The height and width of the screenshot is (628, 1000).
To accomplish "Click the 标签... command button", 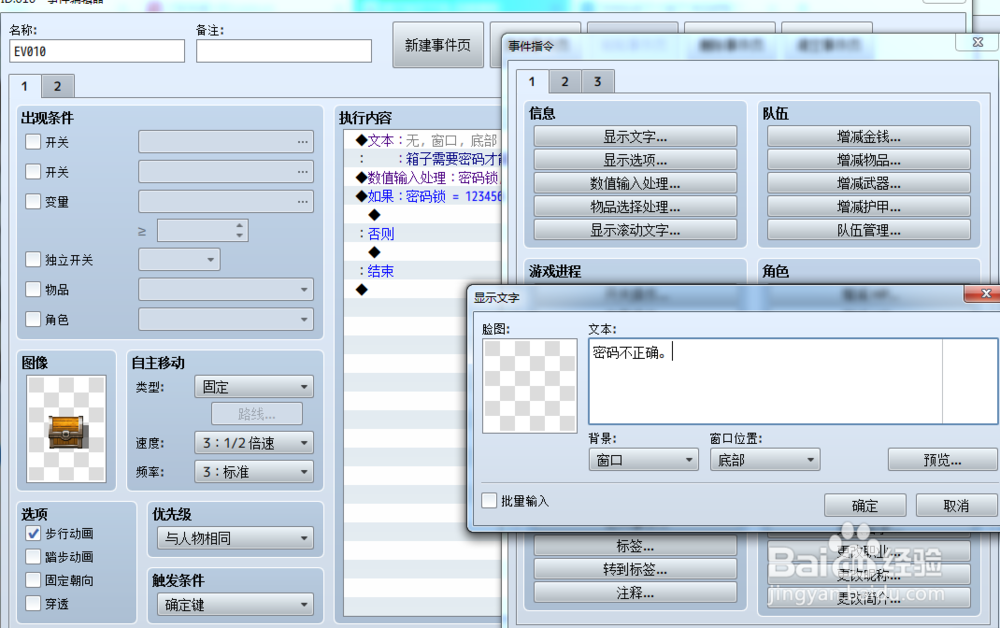I will coord(635,546).
